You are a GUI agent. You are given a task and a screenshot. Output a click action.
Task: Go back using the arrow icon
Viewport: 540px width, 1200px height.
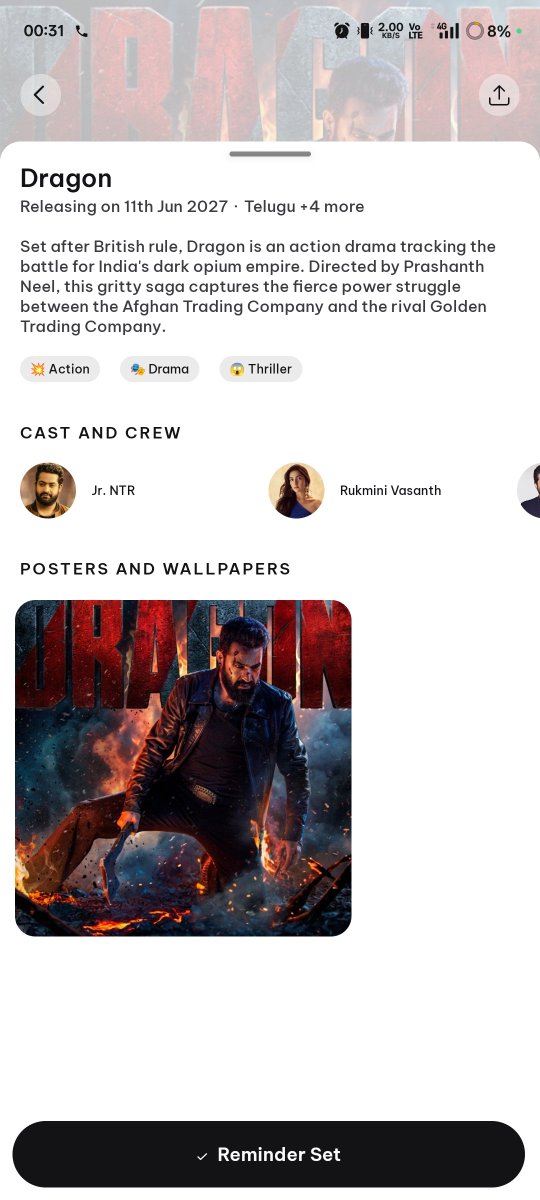click(x=40, y=95)
